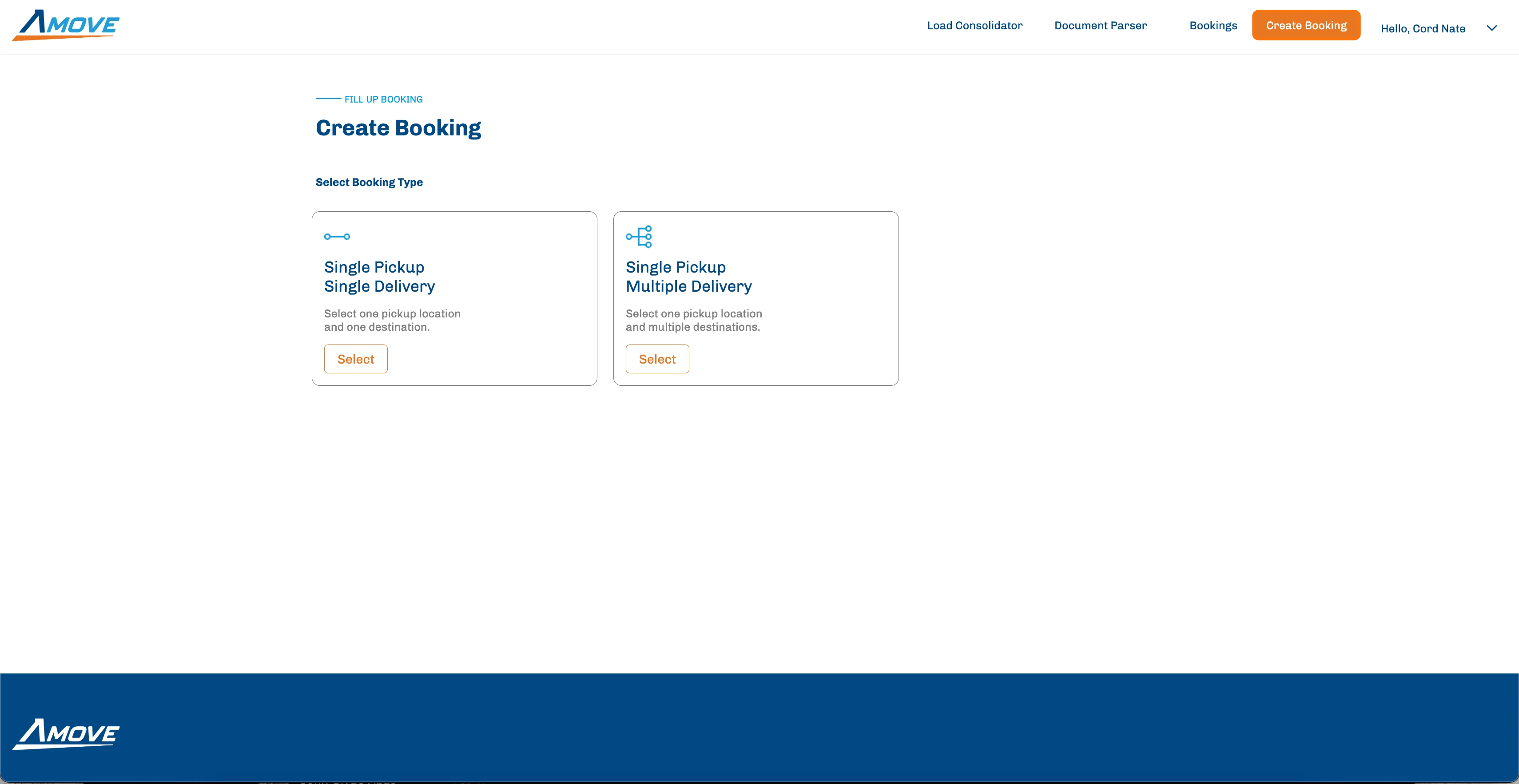This screenshot has height=784, width=1519.
Task: Click the Create Booking page heading
Action: point(398,128)
